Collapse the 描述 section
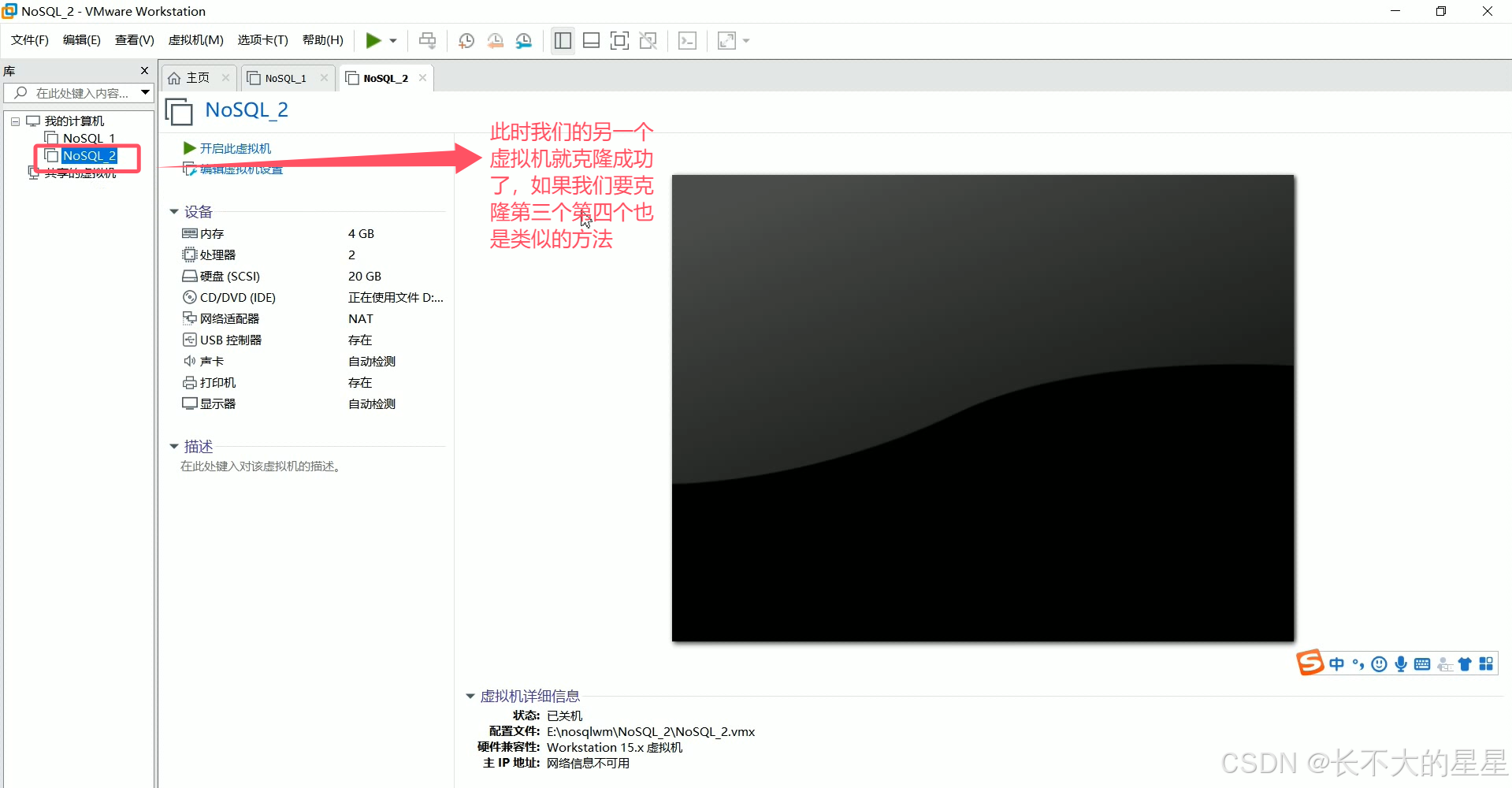This screenshot has width=1512, height=788. (x=174, y=447)
